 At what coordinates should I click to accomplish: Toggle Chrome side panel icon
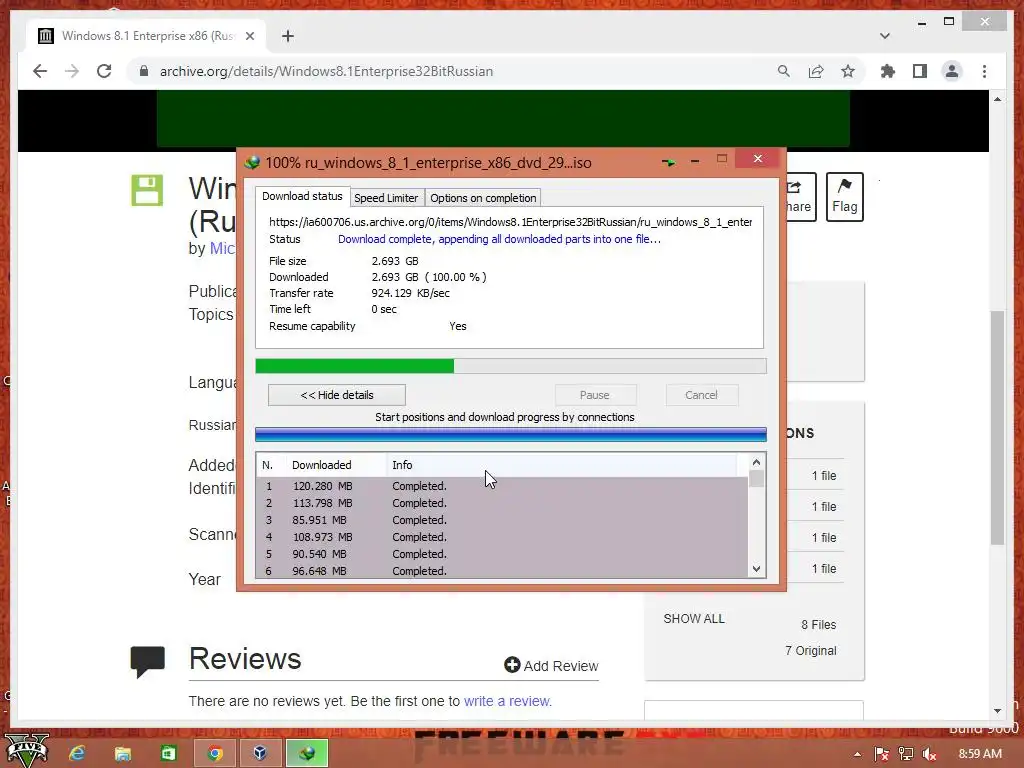tap(920, 71)
